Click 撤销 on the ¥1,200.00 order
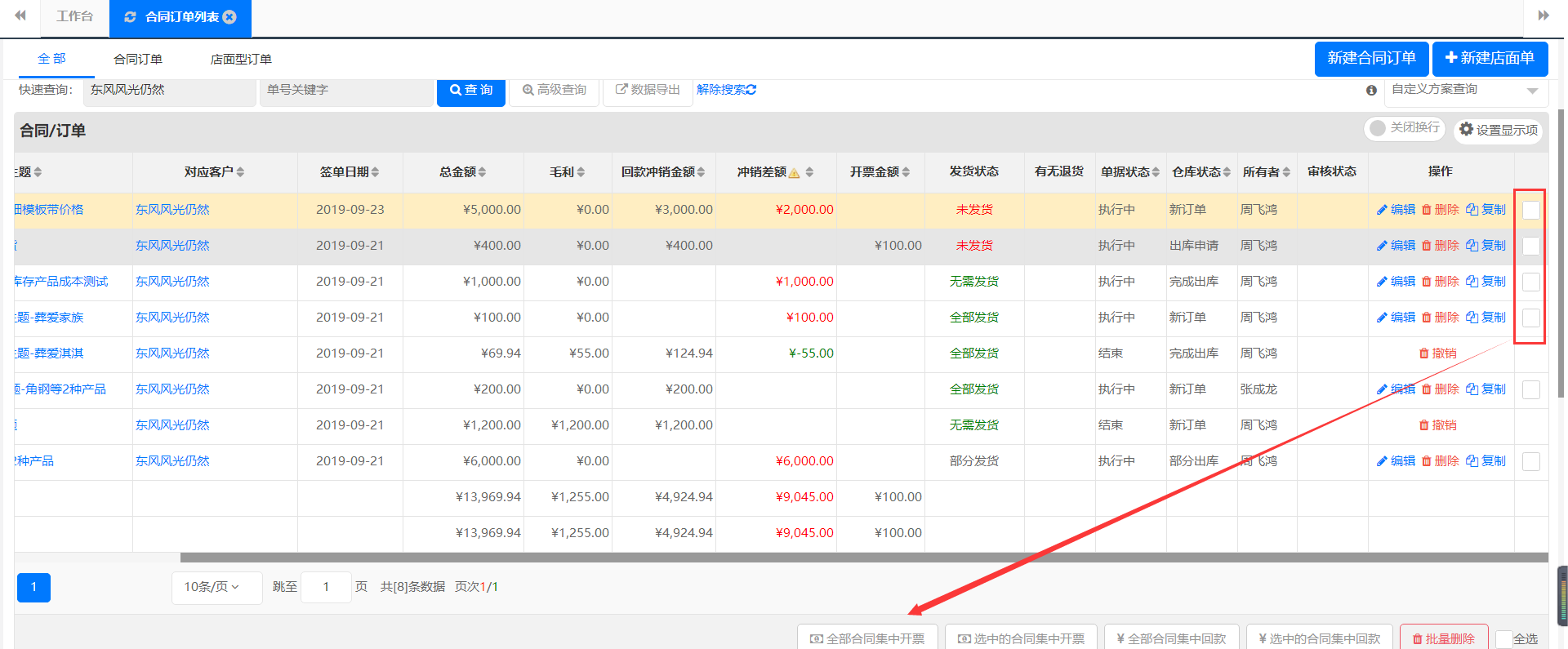 pyautogui.click(x=1438, y=425)
